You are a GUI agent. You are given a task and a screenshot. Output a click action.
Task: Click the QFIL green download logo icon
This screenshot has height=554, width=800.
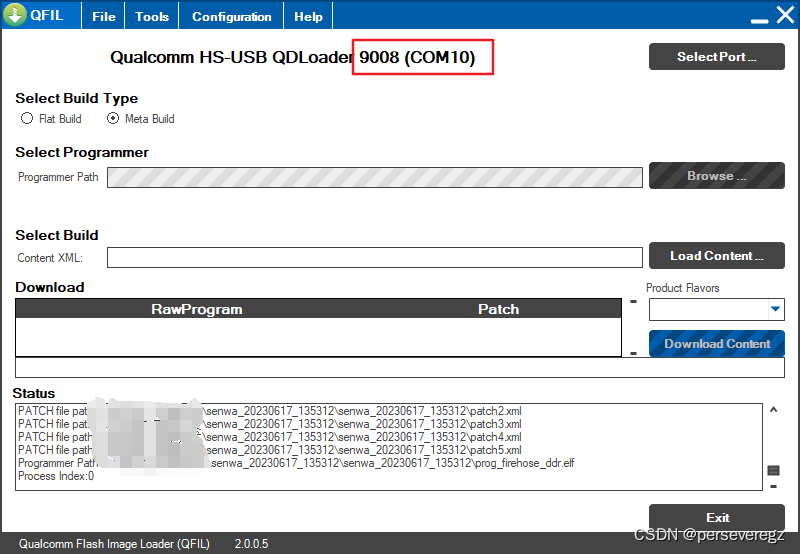point(15,15)
